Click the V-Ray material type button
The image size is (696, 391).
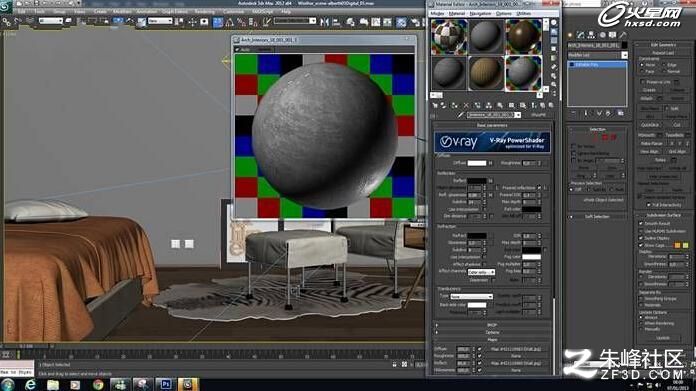[538, 115]
